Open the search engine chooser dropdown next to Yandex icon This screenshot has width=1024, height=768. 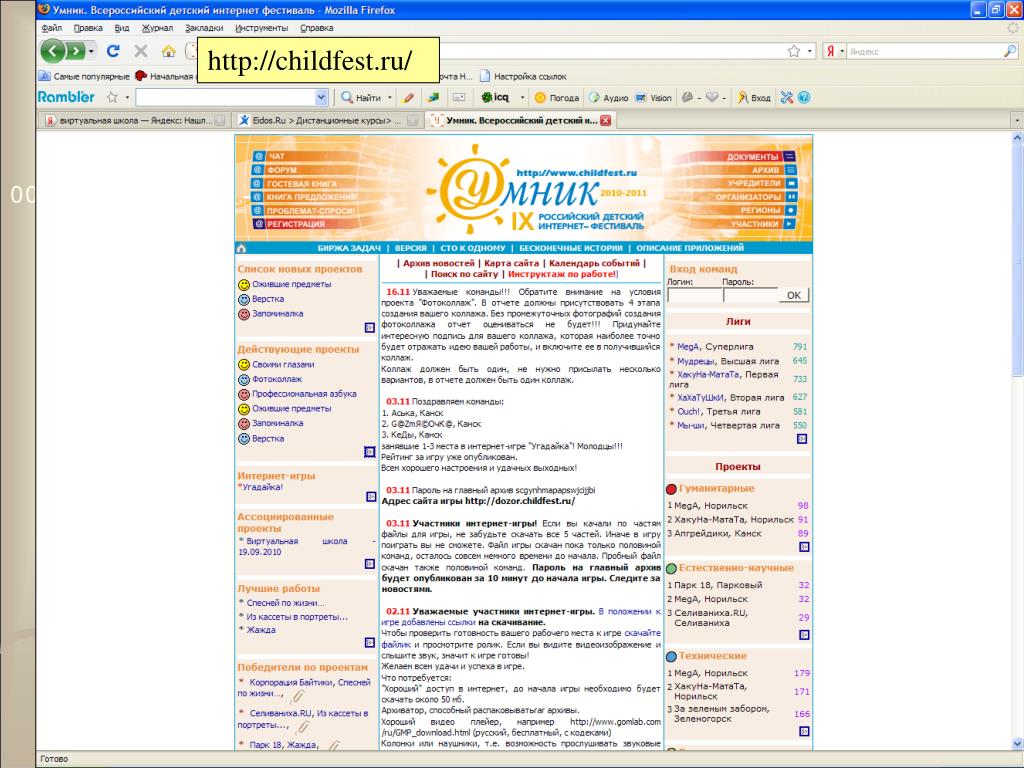[x=842, y=51]
